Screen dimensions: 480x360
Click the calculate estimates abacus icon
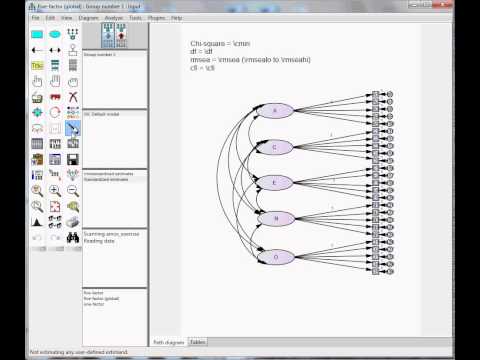pyautogui.click(x=73, y=144)
